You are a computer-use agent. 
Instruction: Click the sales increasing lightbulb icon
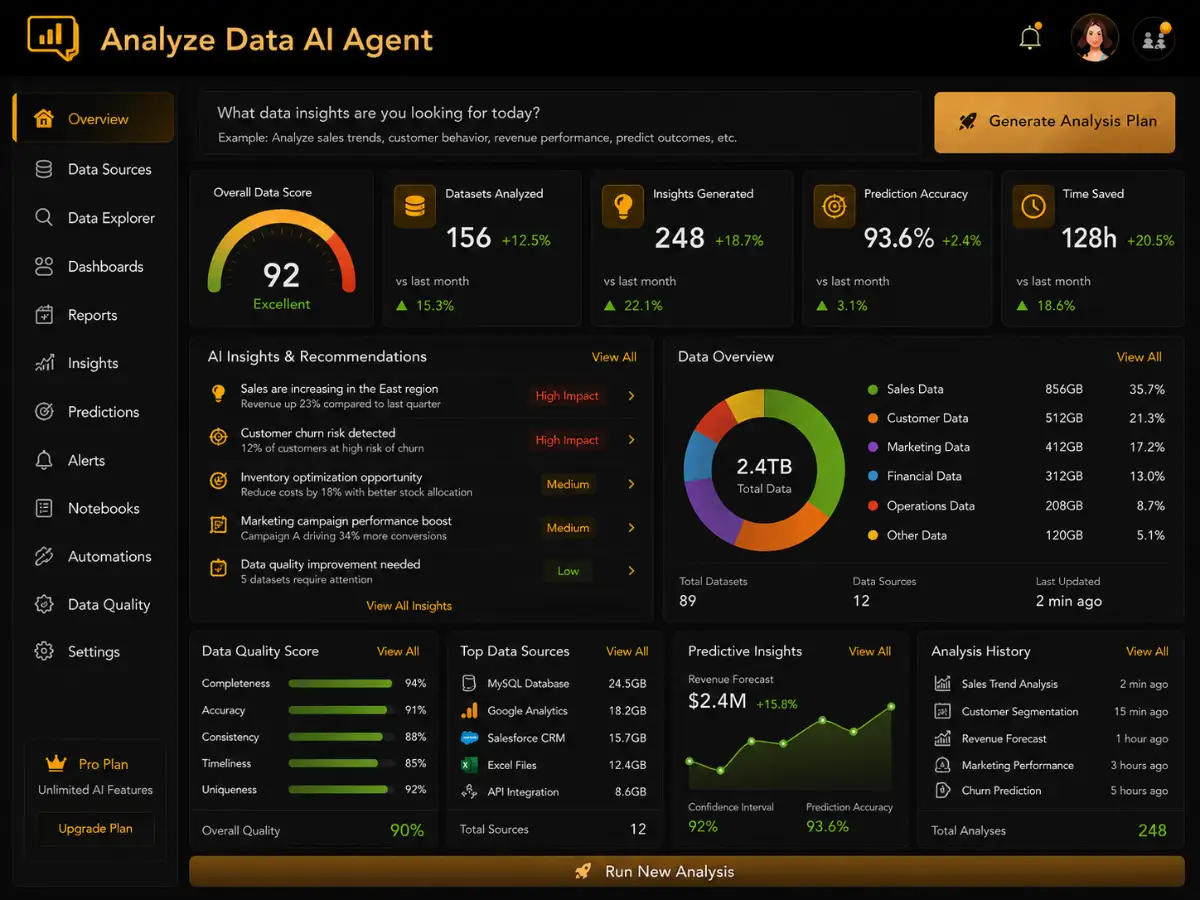tap(218, 394)
